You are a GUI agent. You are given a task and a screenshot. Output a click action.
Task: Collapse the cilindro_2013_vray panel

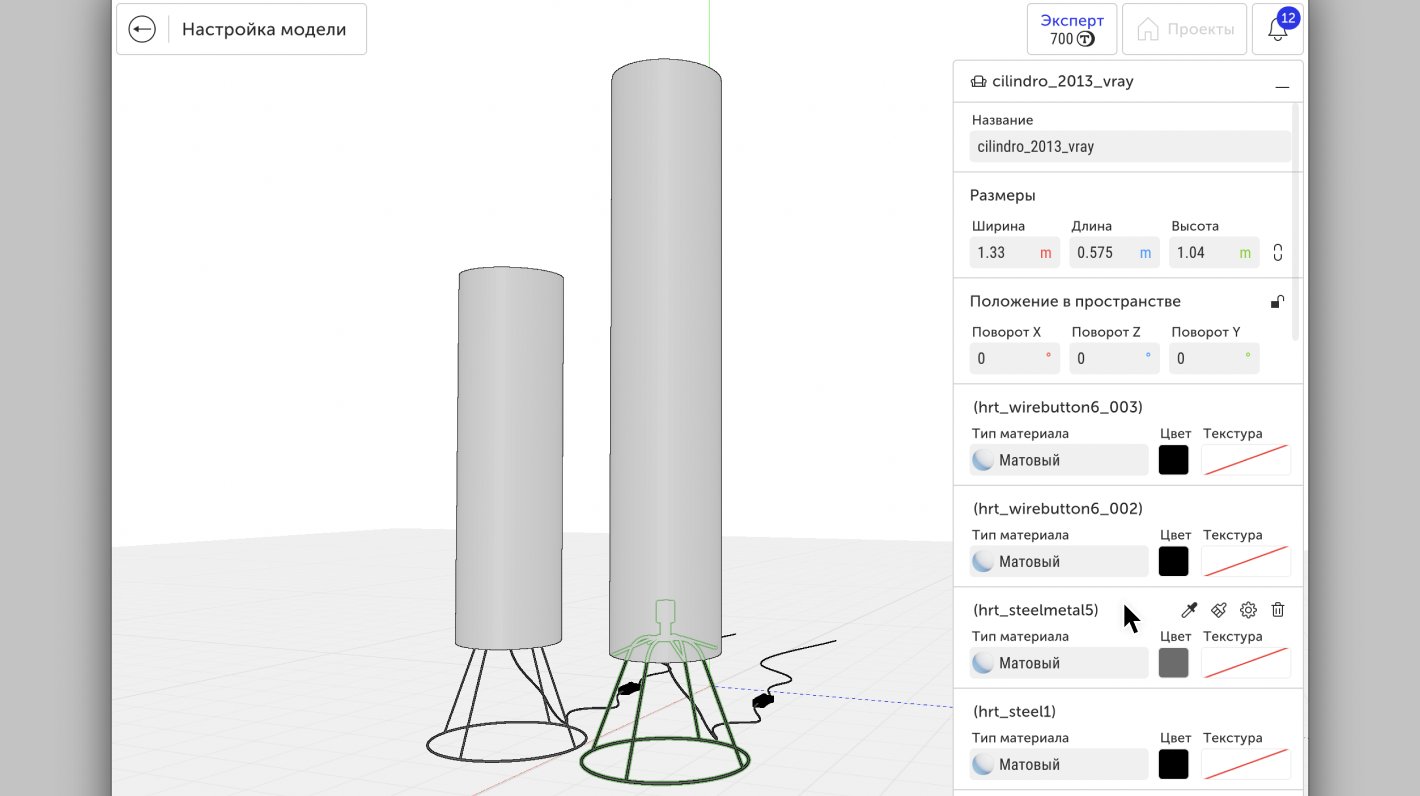(x=1282, y=84)
